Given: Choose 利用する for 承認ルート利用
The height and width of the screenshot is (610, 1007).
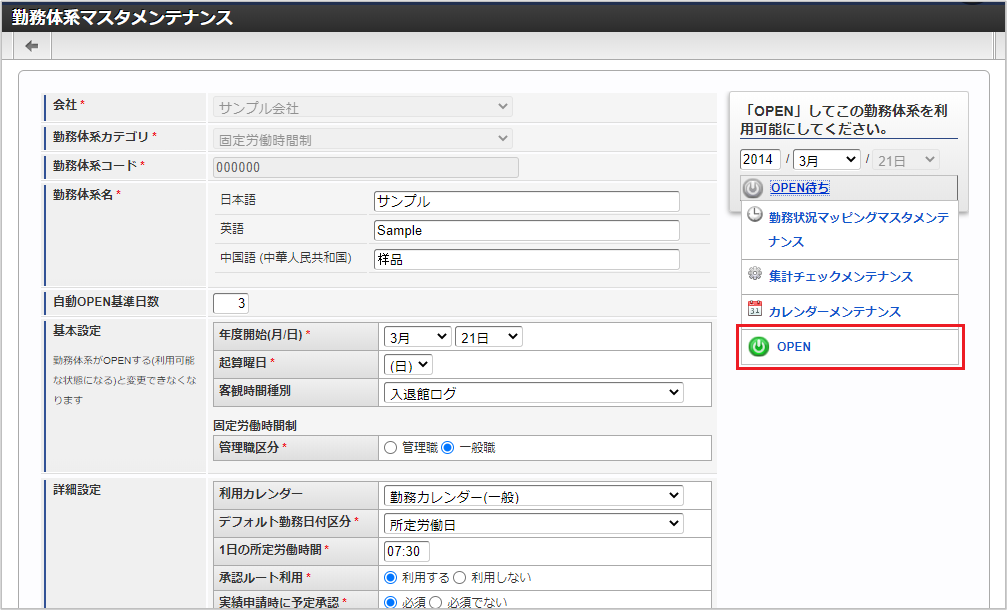Looking at the screenshot, I should [x=390, y=577].
